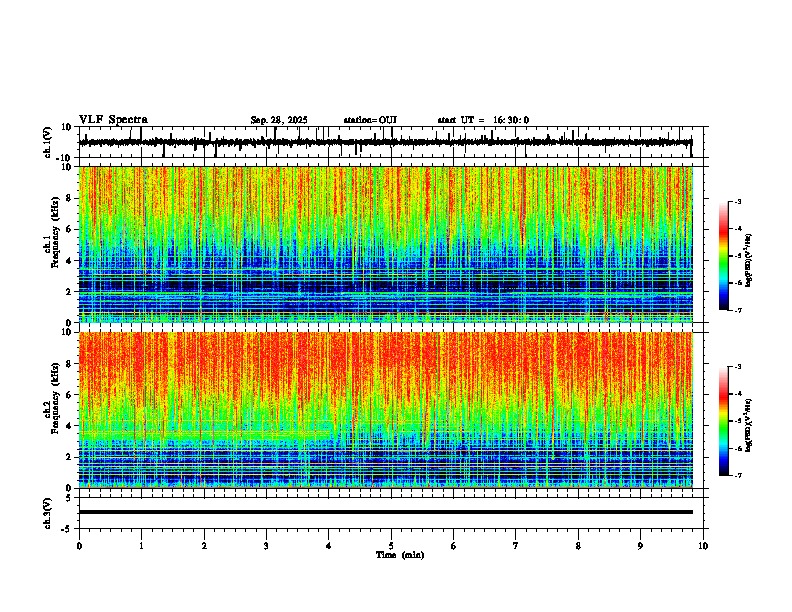Screen dimensions: 792x612
Task: Click the upper colorbar 'log(PSD)(V²/Hz)' label
Action: click(x=749, y=261)
